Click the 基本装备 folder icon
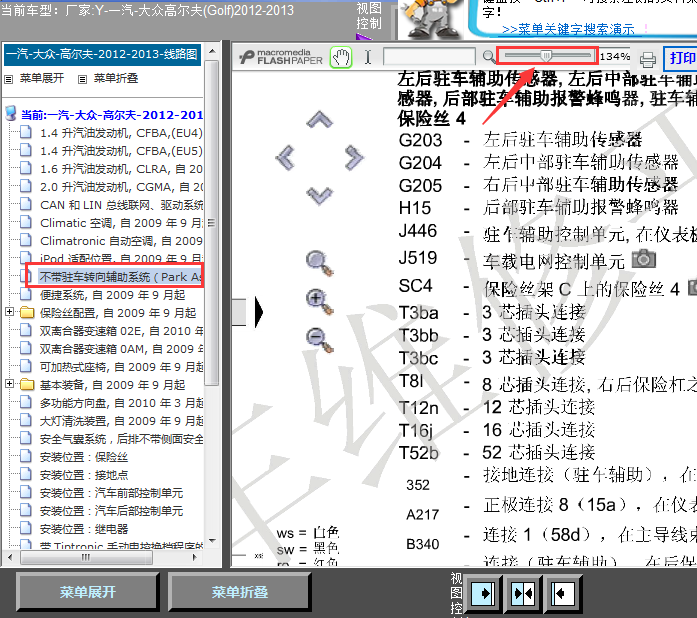The width and height of the screenshot is (697, 618). click(x=27, y=384)
